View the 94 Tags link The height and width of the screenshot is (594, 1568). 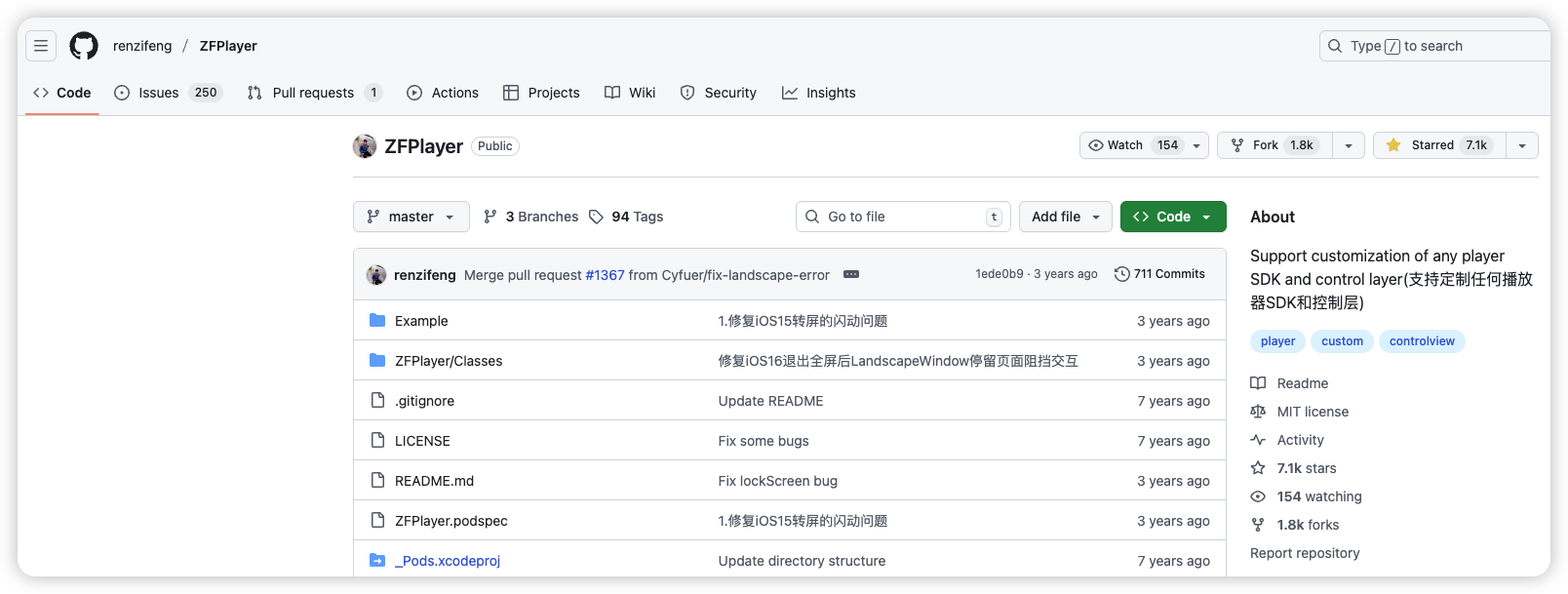[x=626, y=217]
